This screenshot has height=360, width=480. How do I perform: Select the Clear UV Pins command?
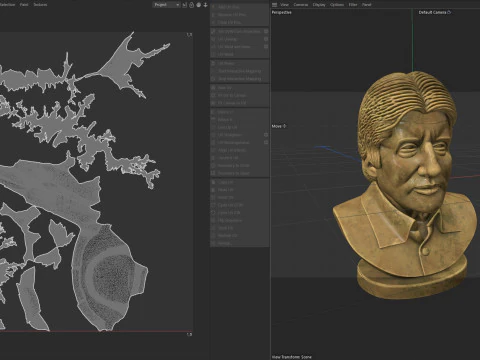point(240,22)
